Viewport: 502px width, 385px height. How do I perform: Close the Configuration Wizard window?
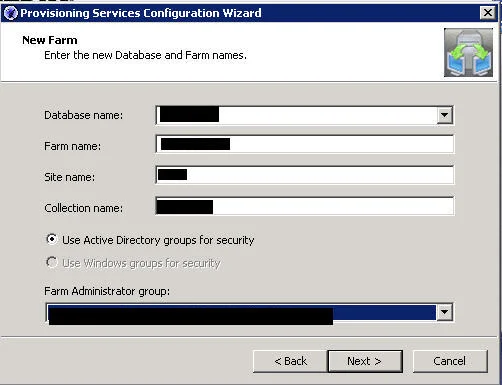click(488, 13)
